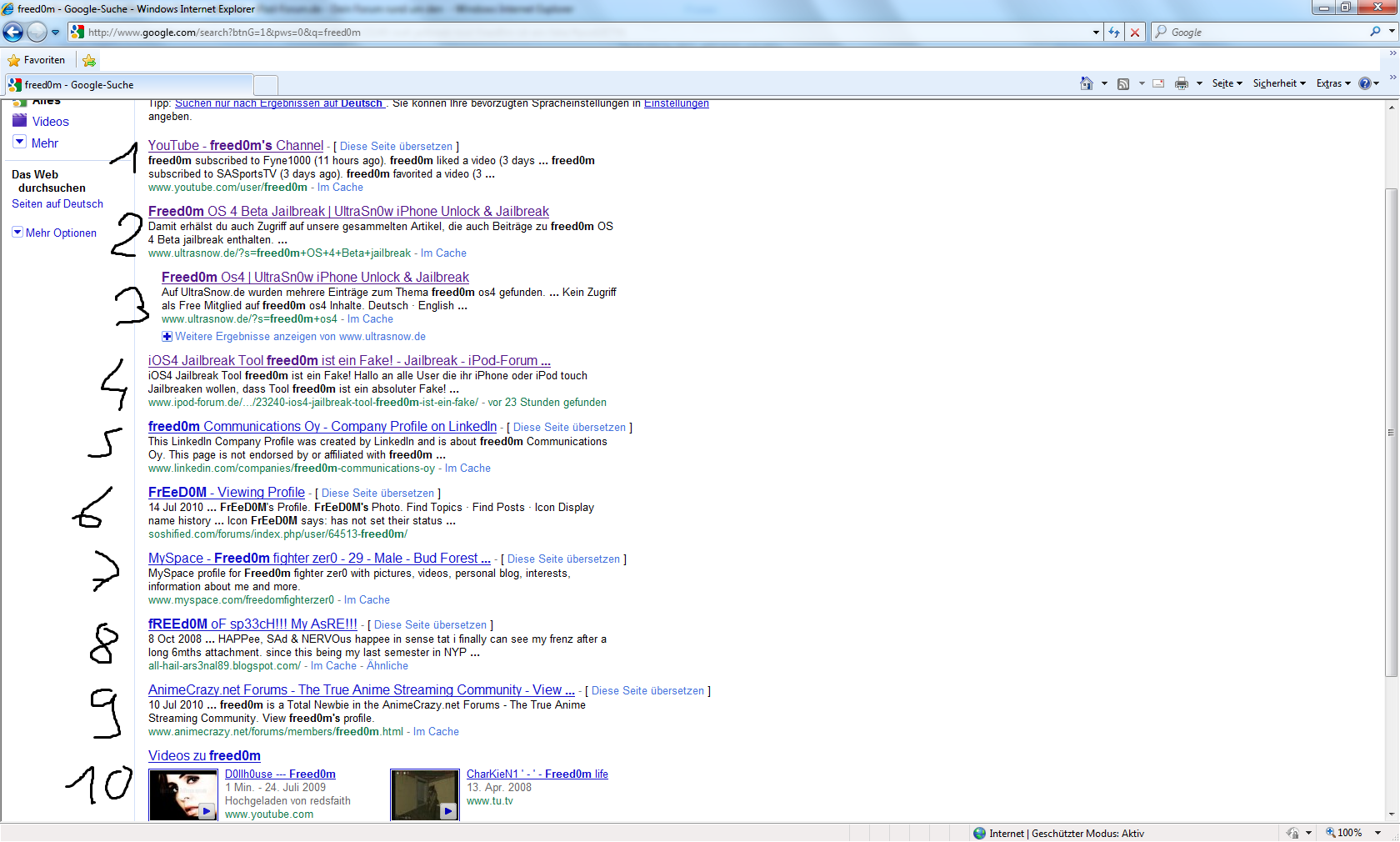Click the RSS feeds icon
This screenshot has width=1400, height=842.
click(x=1123, y=83)
